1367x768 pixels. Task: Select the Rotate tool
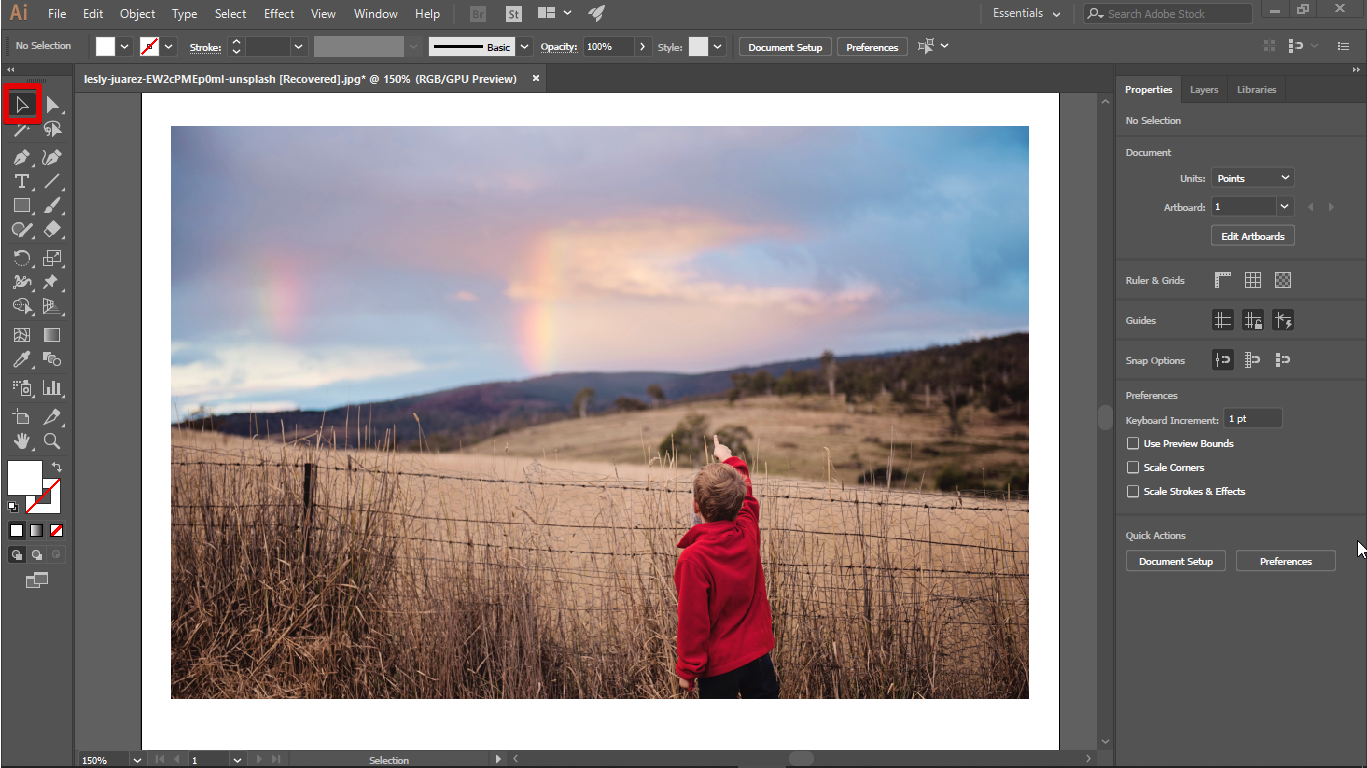click(20, 258)
